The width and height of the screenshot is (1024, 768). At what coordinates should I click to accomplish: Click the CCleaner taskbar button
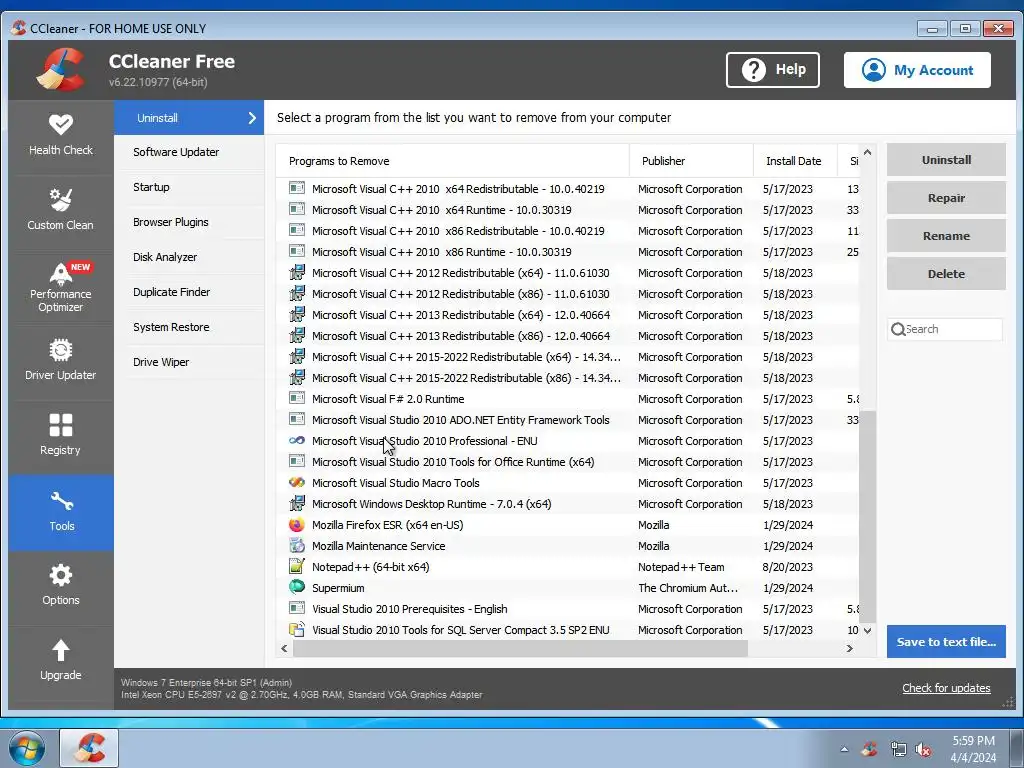point(89,748)
